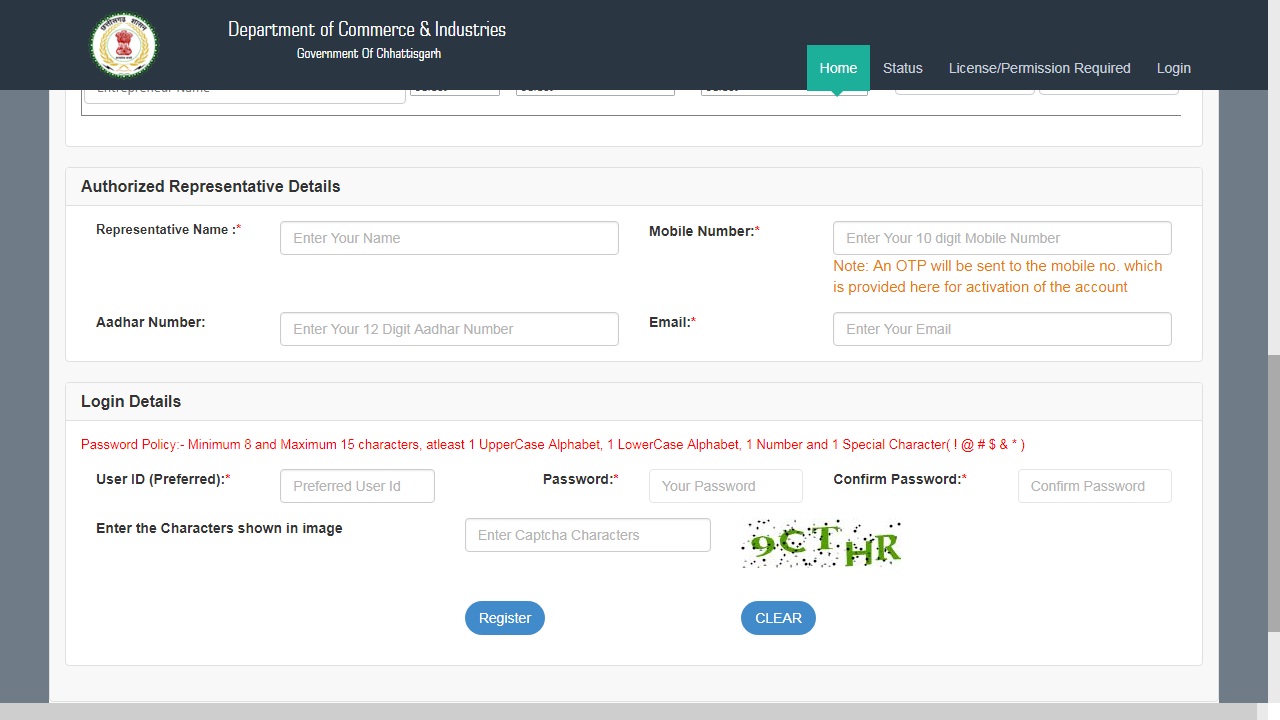This screenshot has width=1280, height=720.
Task: Click the Chhattisgarh government emblem logo
Action: click(124, 45)
